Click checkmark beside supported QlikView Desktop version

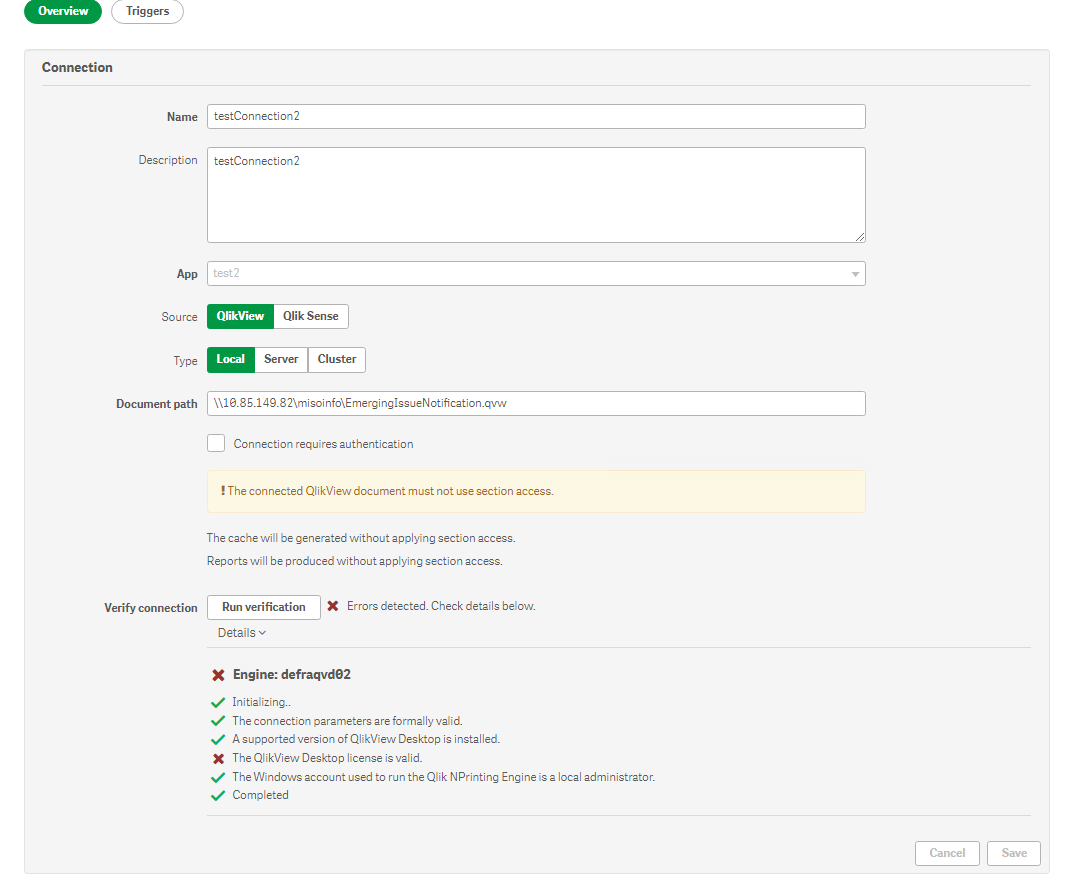pos(218,739)
